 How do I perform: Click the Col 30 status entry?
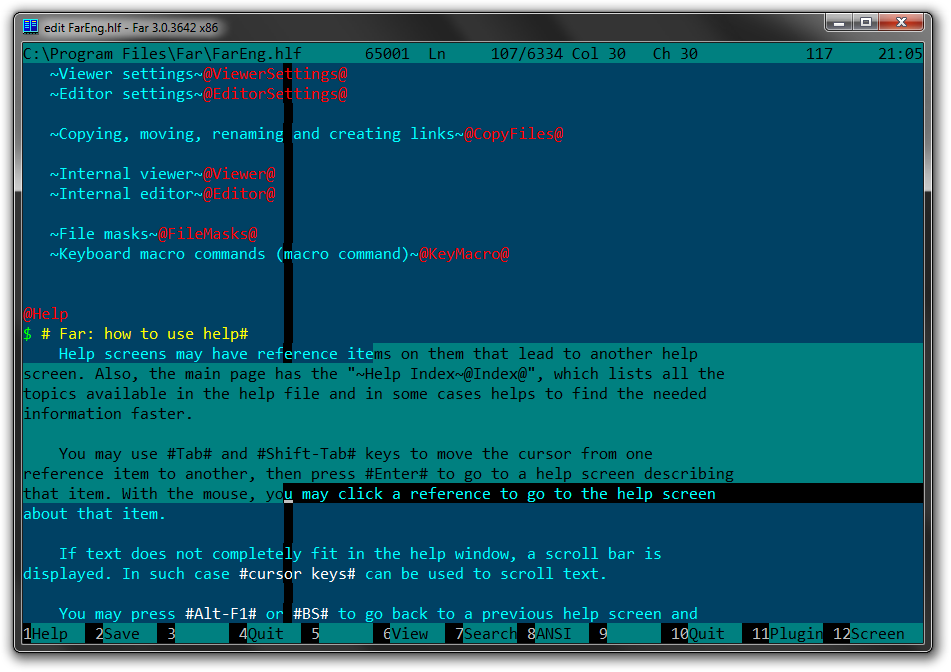coord(599,53)
